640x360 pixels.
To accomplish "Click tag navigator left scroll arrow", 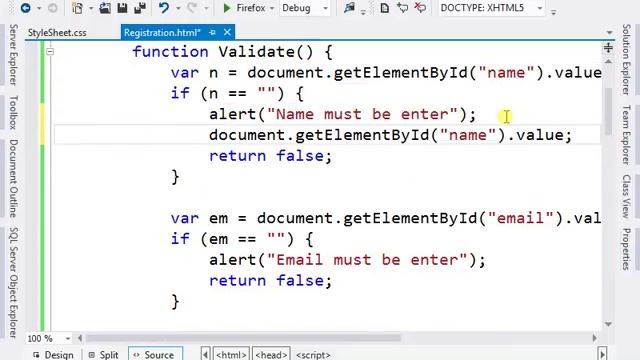I will pyautogui.click(x=206, y=354).
